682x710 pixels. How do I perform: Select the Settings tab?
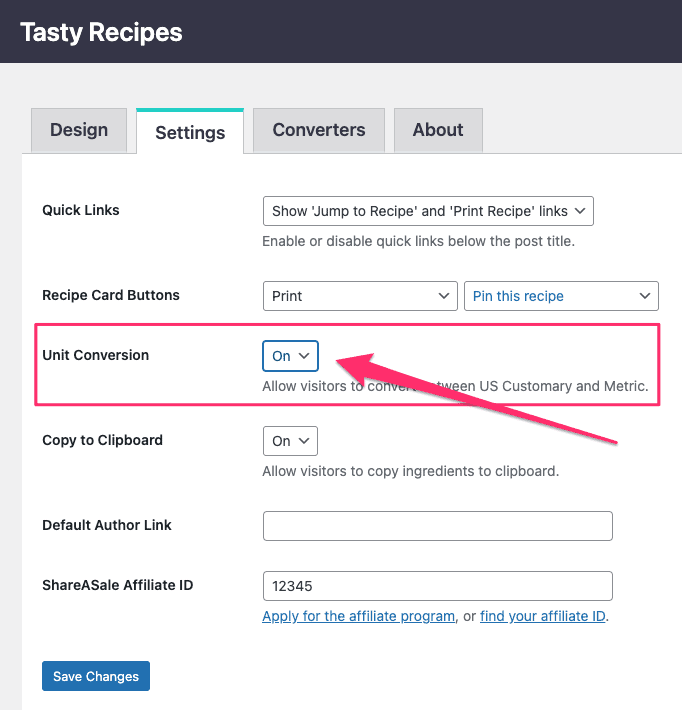pos(190,132)
